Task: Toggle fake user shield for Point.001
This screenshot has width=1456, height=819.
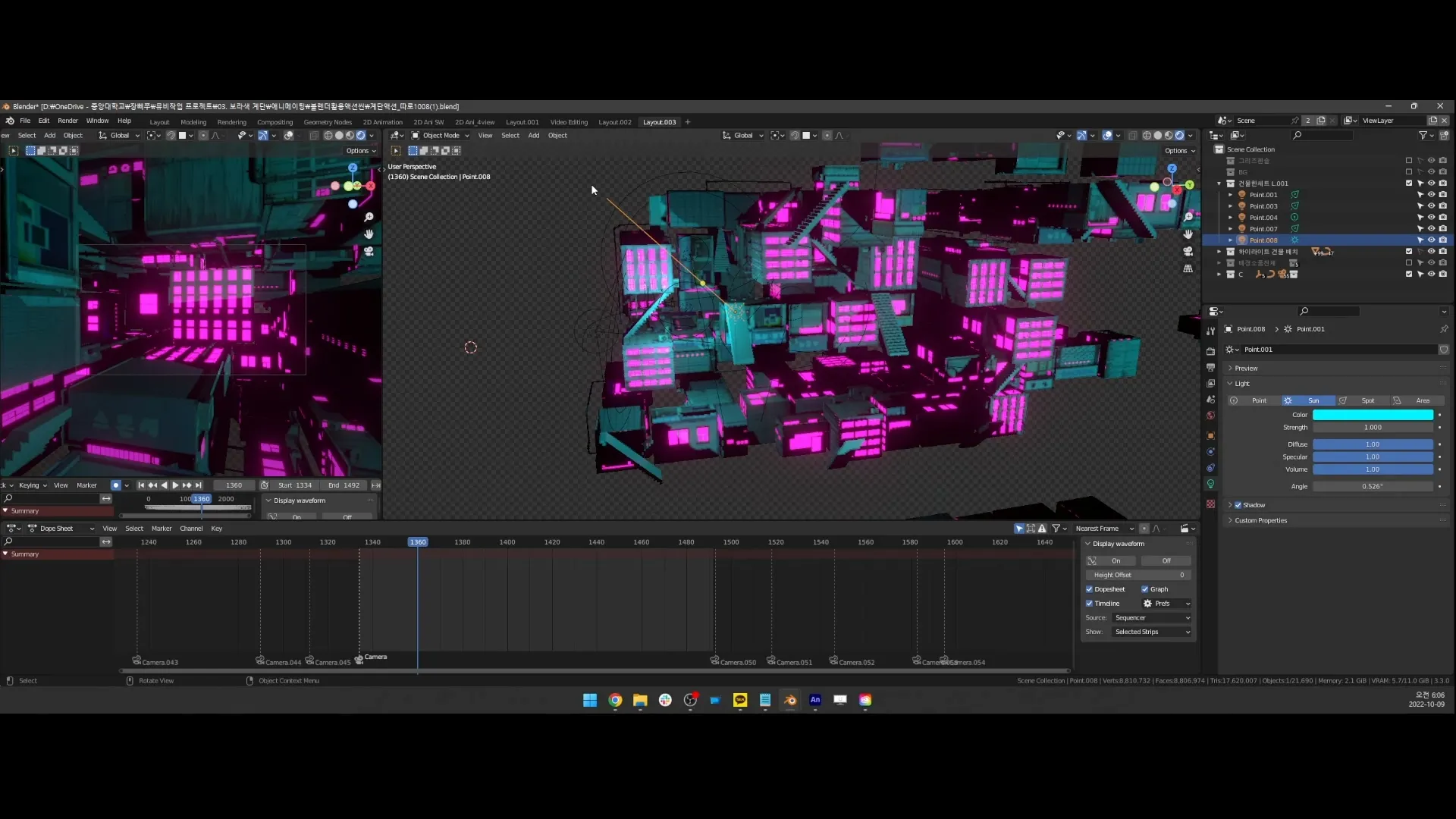Action: [x=1444, y=350]
